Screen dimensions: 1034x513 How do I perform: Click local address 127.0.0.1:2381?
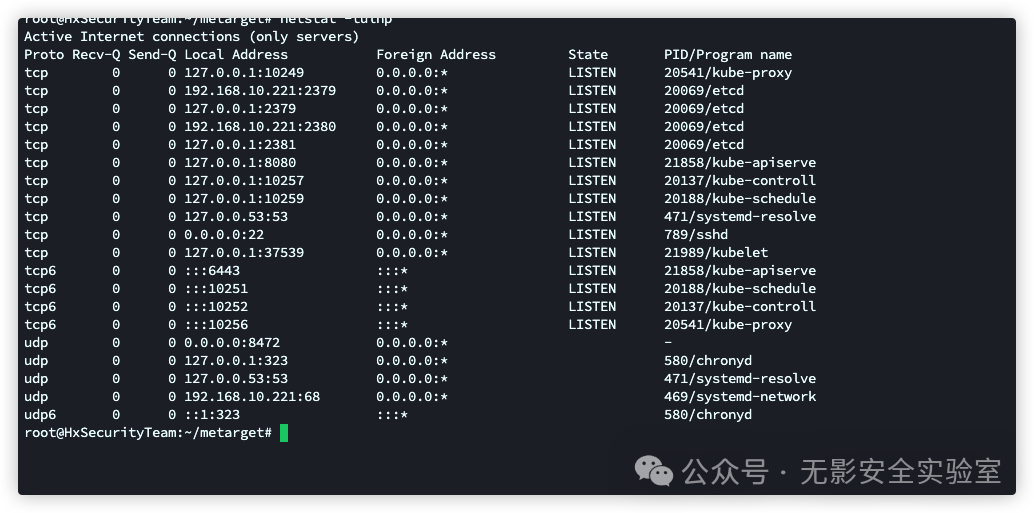pyautogui.click(x=240, y=144)
